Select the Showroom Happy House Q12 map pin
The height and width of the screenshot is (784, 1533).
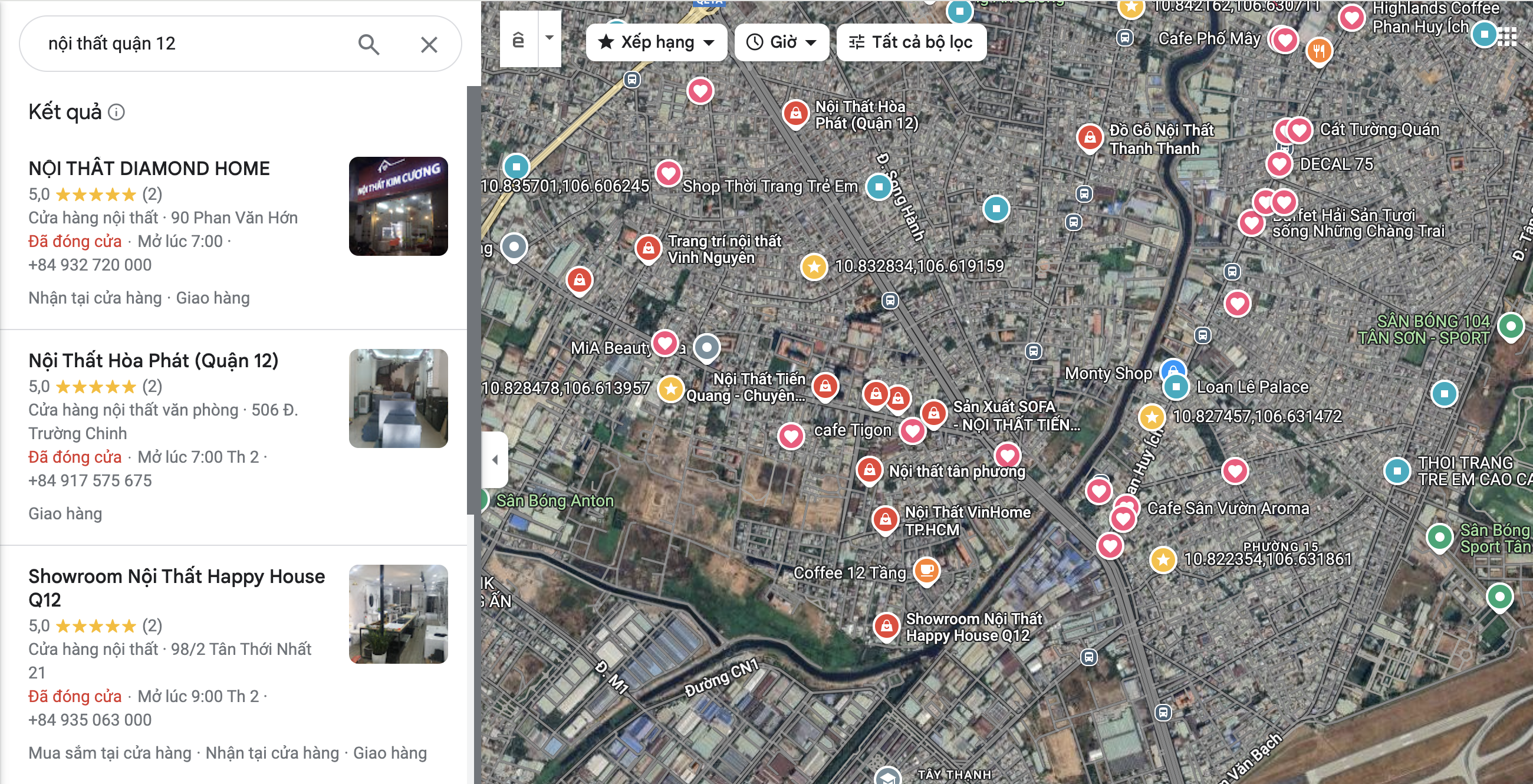coord(886,627)
